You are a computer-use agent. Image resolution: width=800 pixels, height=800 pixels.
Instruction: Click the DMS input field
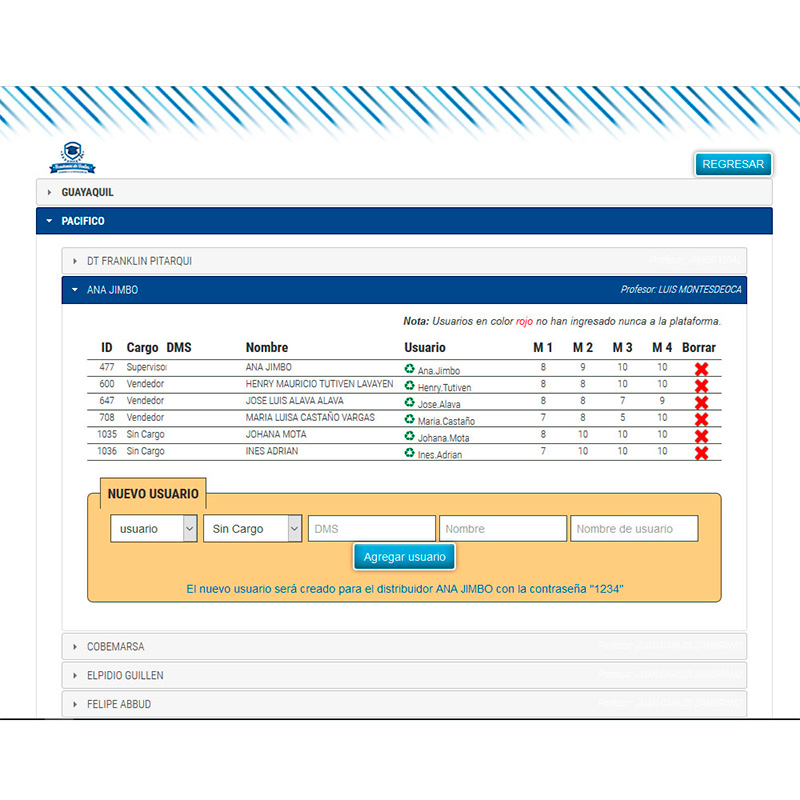point(372,529)
